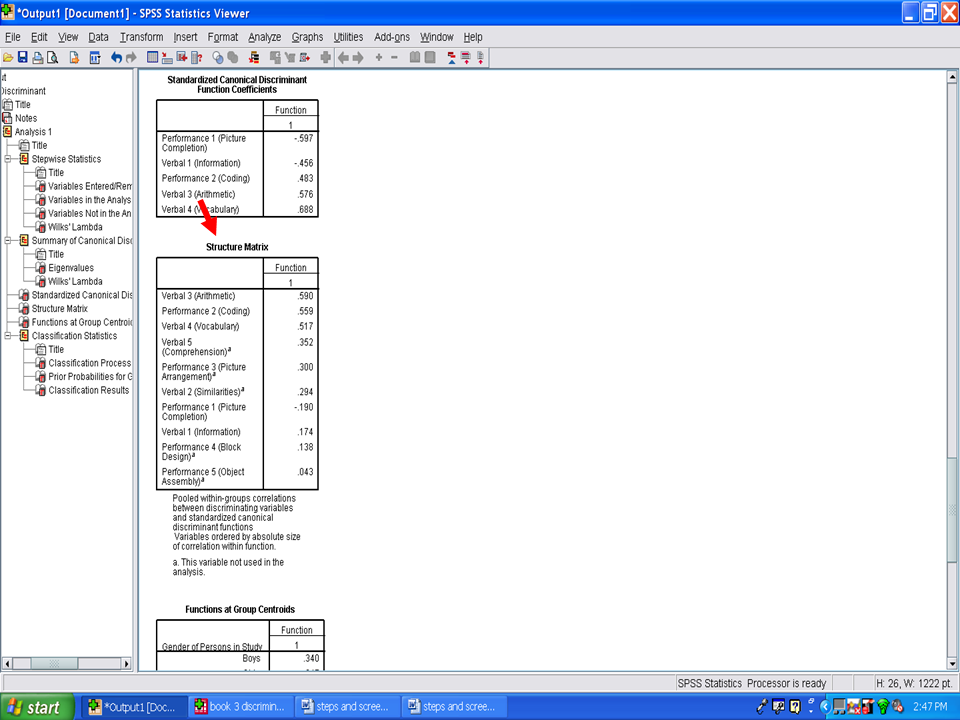Click the Redo arrow in toolbar
Screen dimensions: 960x720
point(131,58)
